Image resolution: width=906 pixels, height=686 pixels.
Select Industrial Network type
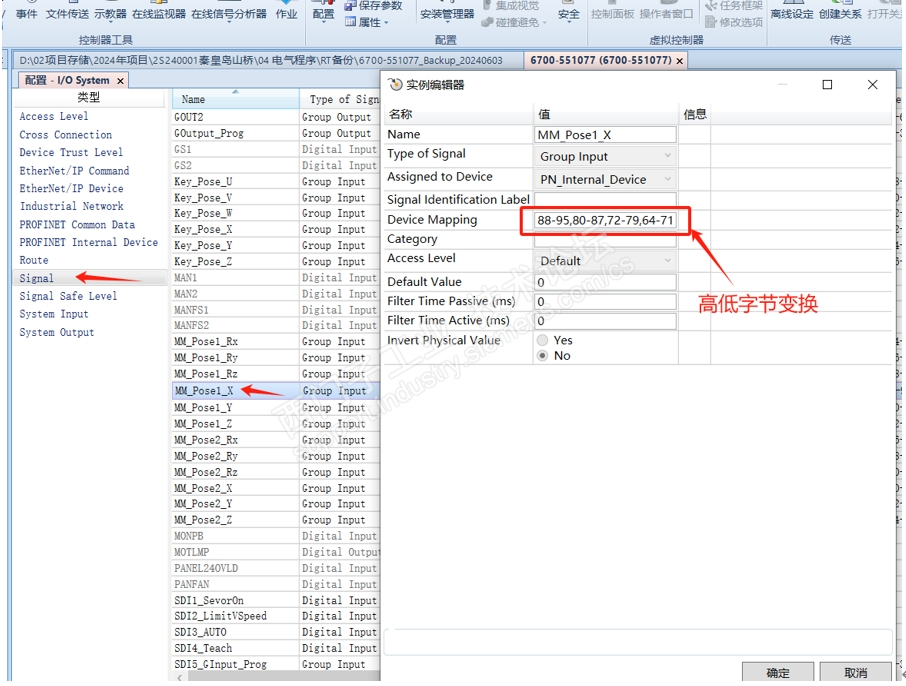tap(71, 206)
